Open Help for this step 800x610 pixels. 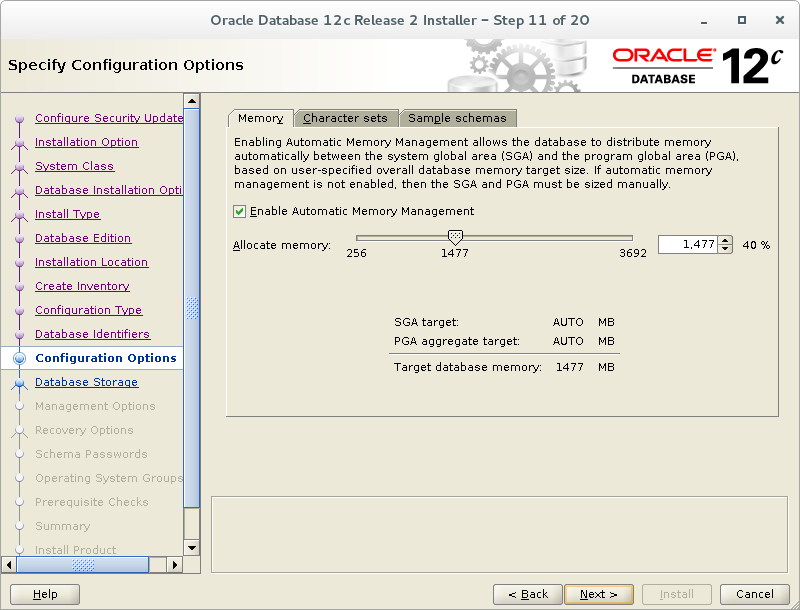tap(45, 594)
